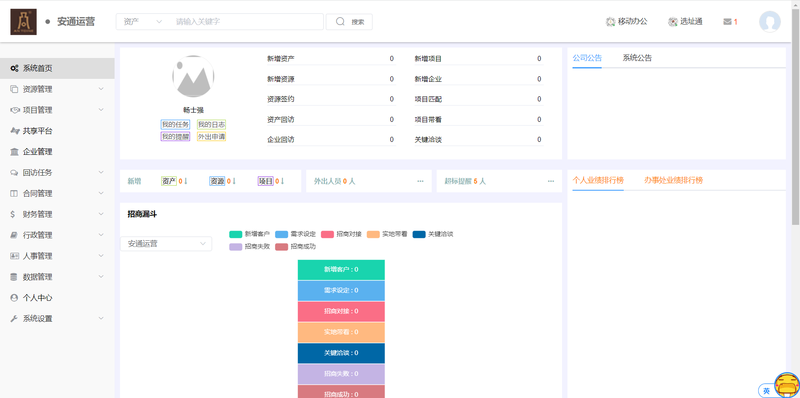Toggle 实地带看 legend series
The height and width of the screenshot is (398, 800).
pos(387,234)
